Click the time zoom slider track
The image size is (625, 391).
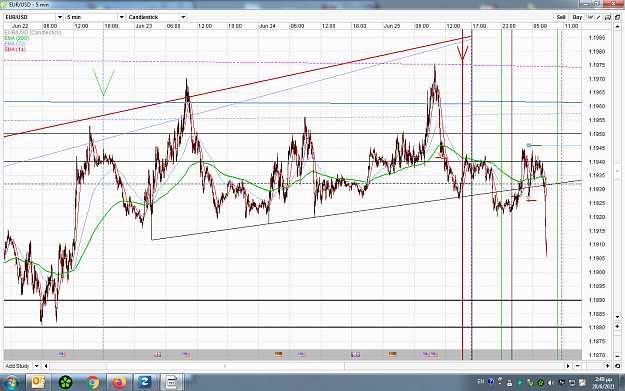[x=593, y=366]
